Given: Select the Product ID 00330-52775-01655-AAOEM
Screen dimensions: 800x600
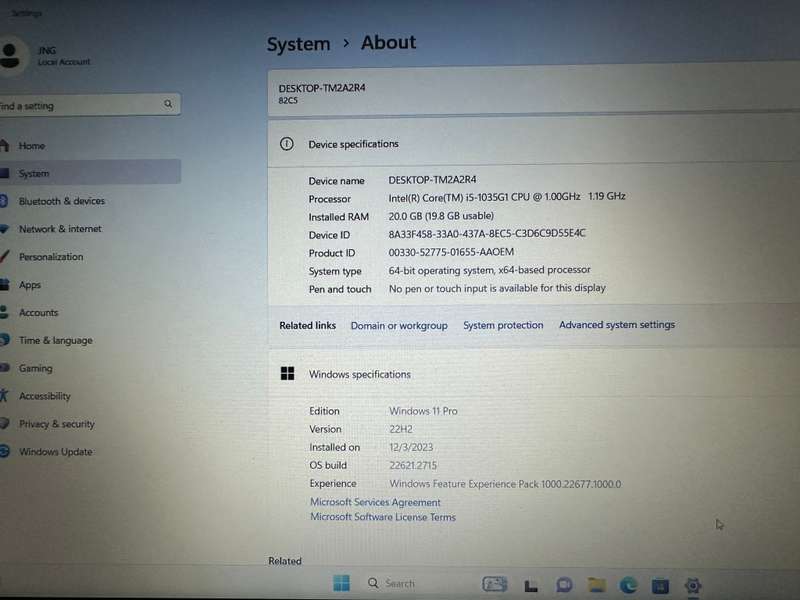Looking at the screenshot, I should (x=451, y=252).
